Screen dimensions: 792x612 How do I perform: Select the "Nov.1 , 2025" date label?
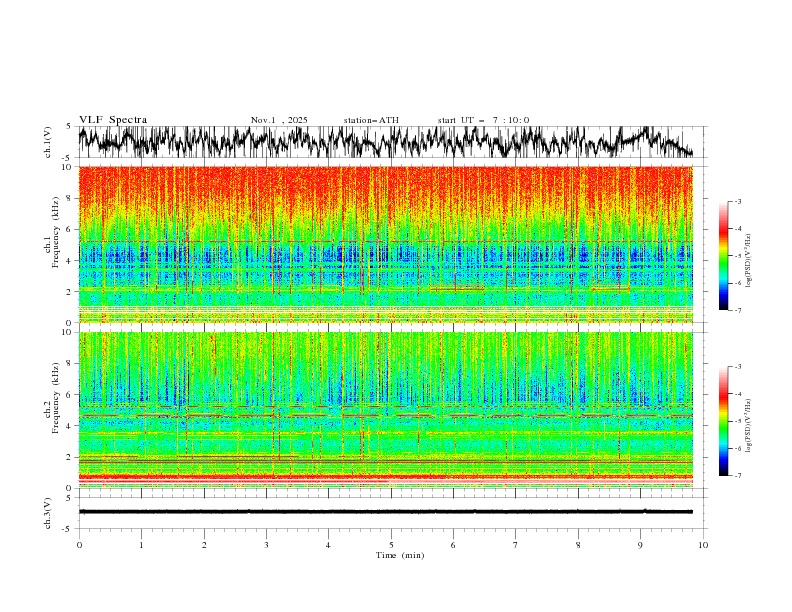pyautogui.click(x=279, y=120)
